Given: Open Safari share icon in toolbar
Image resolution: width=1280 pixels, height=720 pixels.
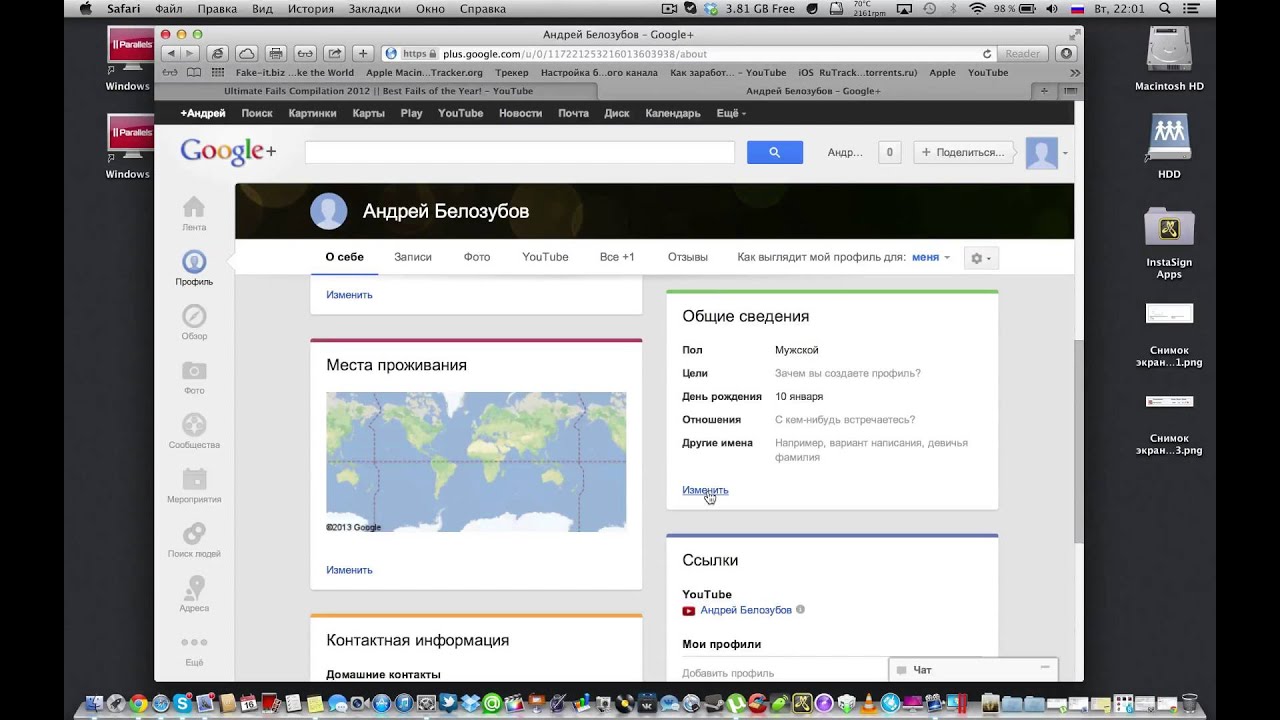Looking at the screenshot, I should (x=335, y=54).
